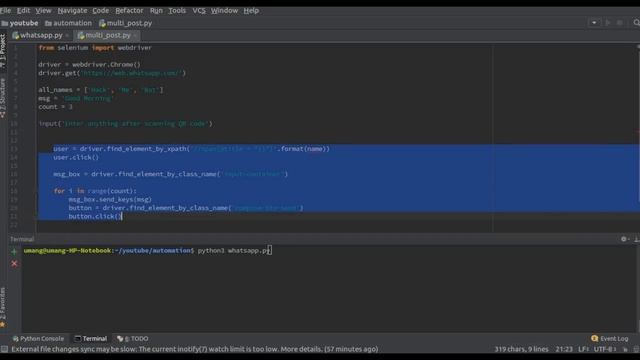The width and height of the screenshot is (640, 360).
Task: Add a new terminal session with the green plus
Action: coord(14,251)
